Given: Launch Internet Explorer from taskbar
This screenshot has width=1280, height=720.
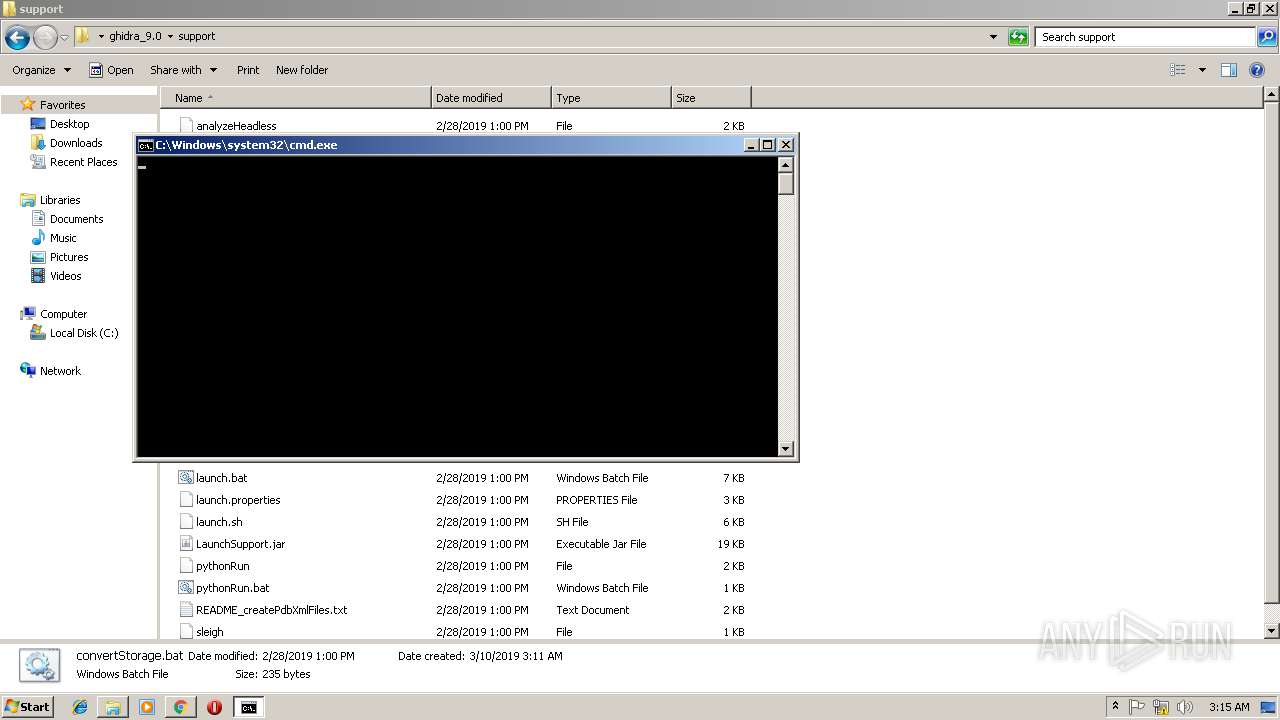Looking at the screenshot, I should click(80, 707).
